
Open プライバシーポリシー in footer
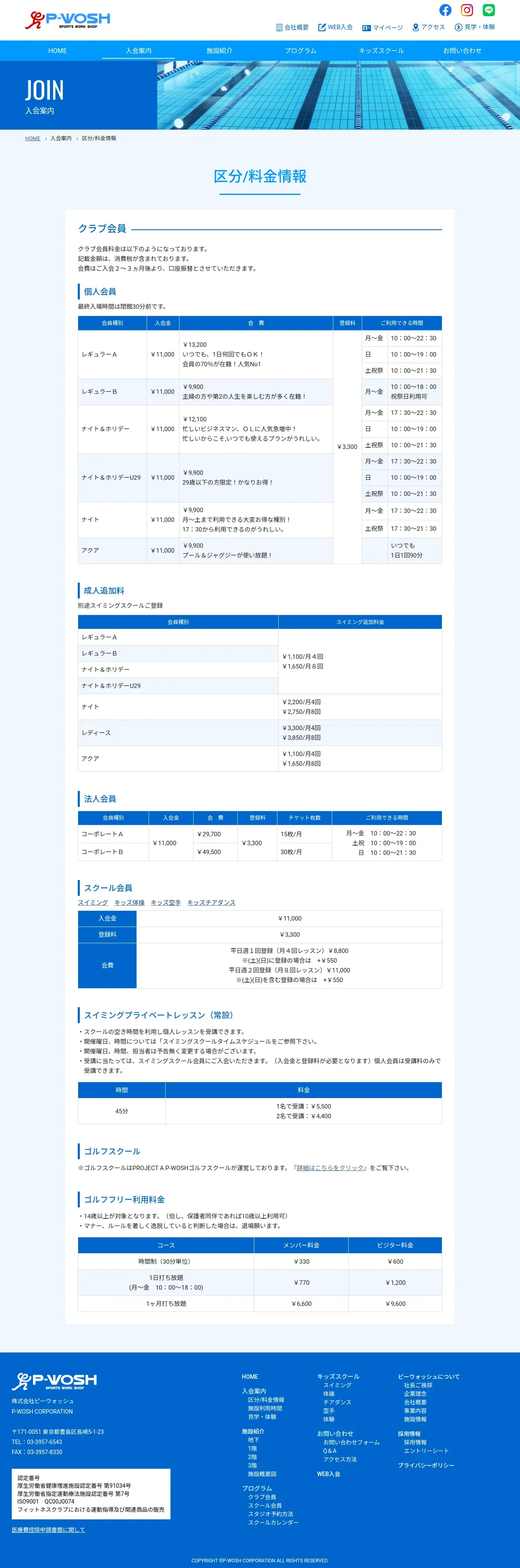point(426,1465)
